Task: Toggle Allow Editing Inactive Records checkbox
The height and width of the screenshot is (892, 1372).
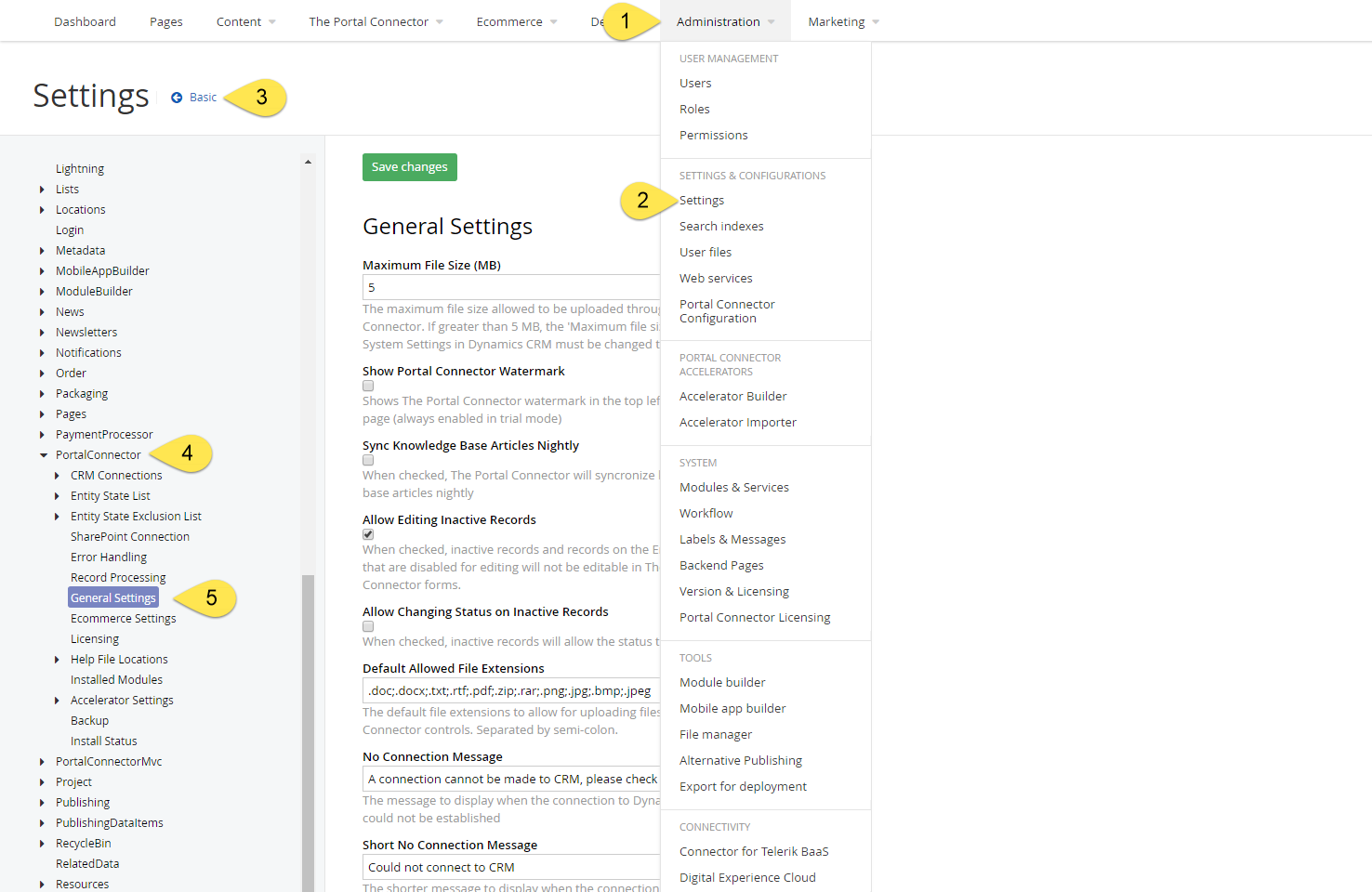Action: pos(368,534)
